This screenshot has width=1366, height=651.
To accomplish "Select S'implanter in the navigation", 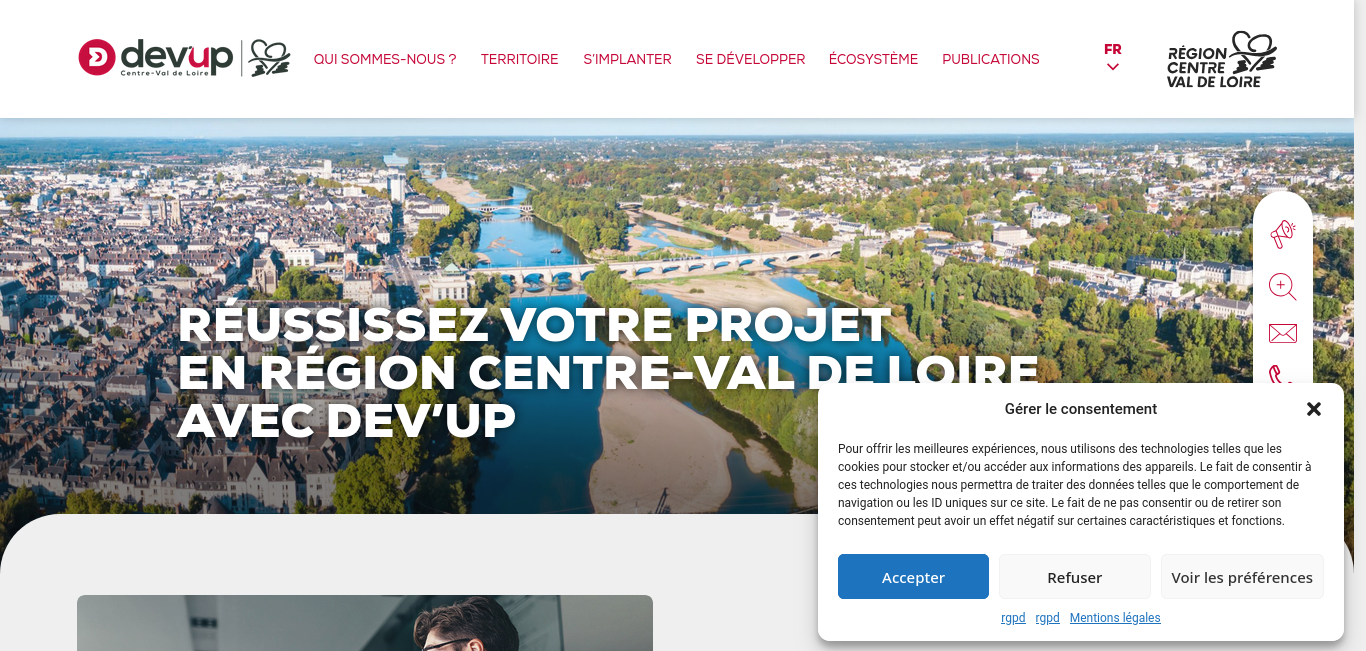I will tap(628, 59).
